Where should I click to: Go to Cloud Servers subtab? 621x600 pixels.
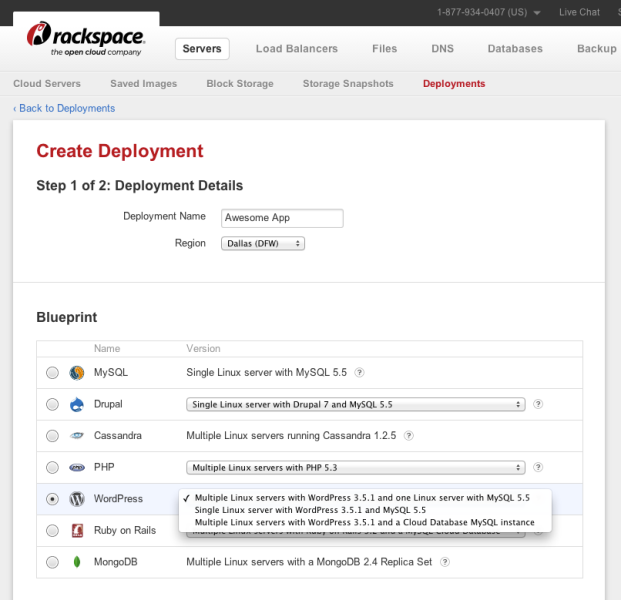click(47, 84)
